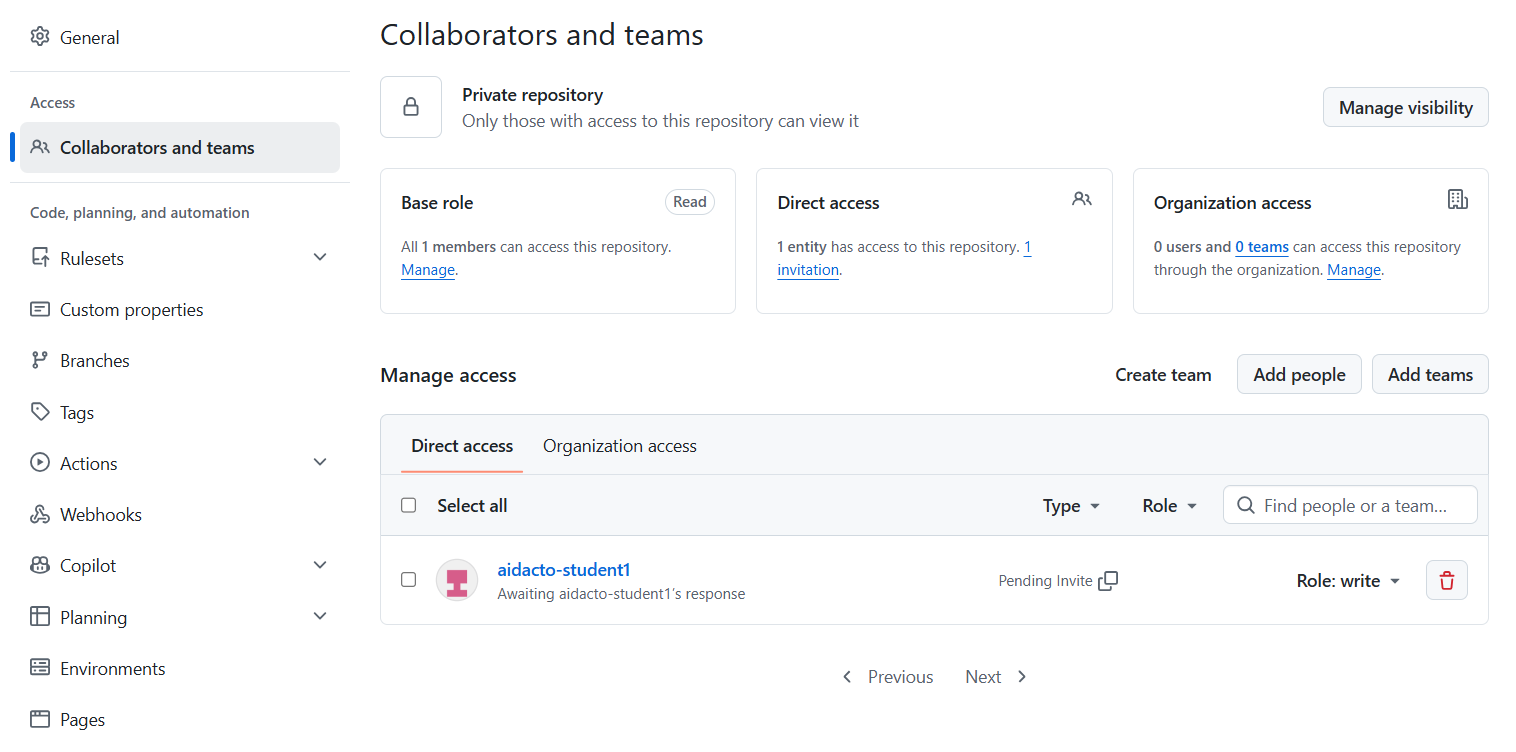Click the Environments server icon
Viewport: 1516px width, 752px height.
click(x=40, y=667)
